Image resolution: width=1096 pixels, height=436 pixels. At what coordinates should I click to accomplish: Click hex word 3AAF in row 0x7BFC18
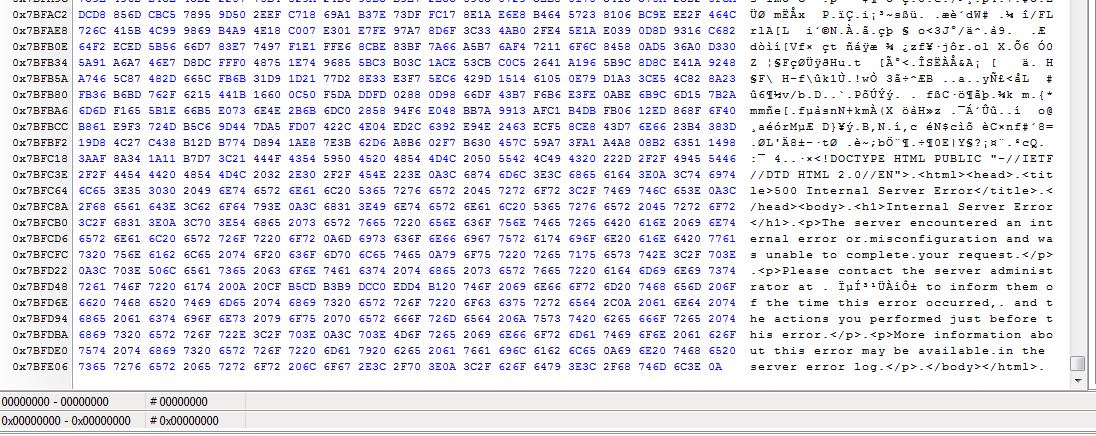92,159
